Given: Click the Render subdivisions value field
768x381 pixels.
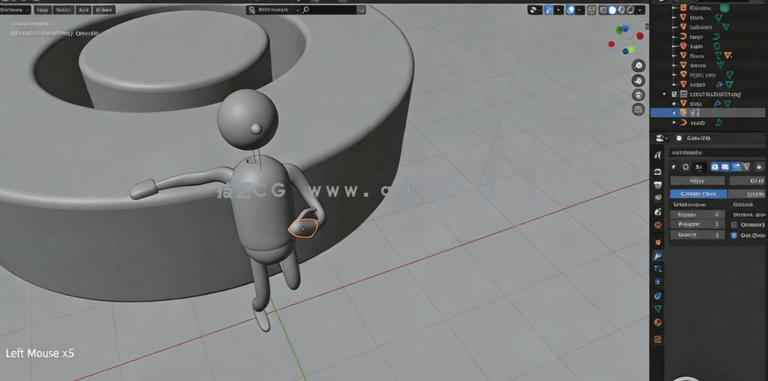Looking at the screenshot, I should click(x=697, y=214).
